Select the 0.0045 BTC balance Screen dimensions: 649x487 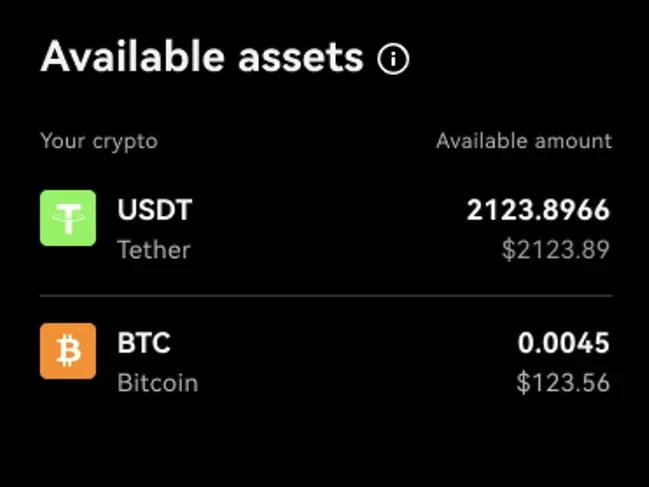click(563, 343)
